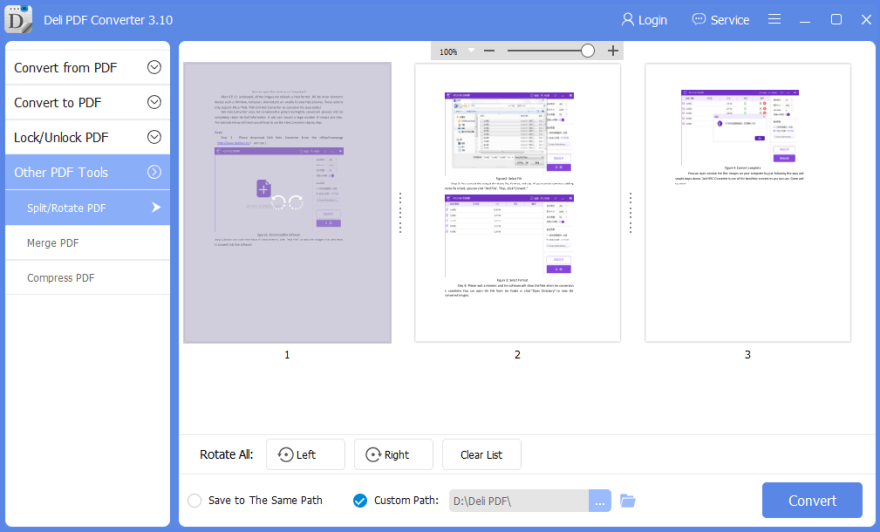The width and height of the screenshot is (880, 532).
Task: Click the arrow beside Split/Rotate PDF
Action: 156,208
